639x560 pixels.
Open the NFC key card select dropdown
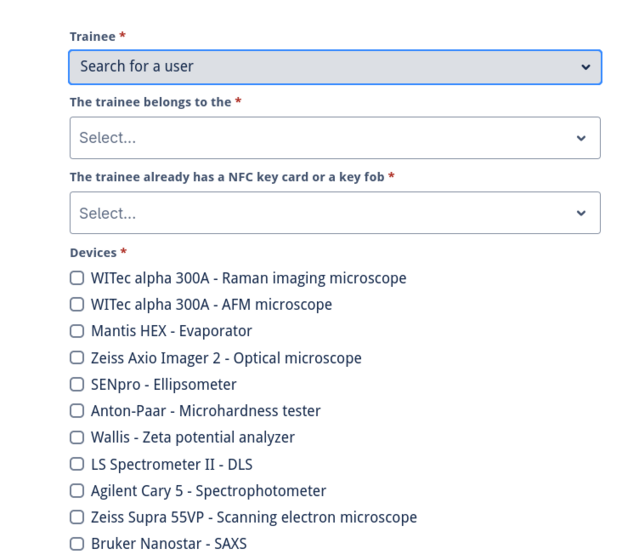pos(335,213)
